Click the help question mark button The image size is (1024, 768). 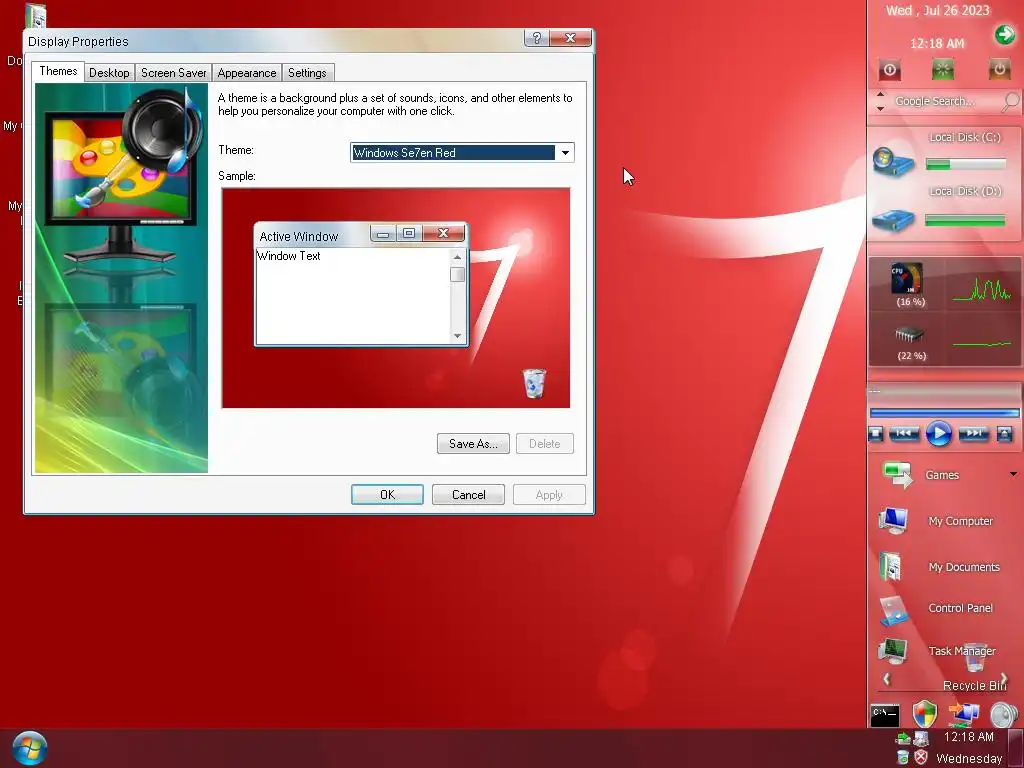[x=536, y=39]
